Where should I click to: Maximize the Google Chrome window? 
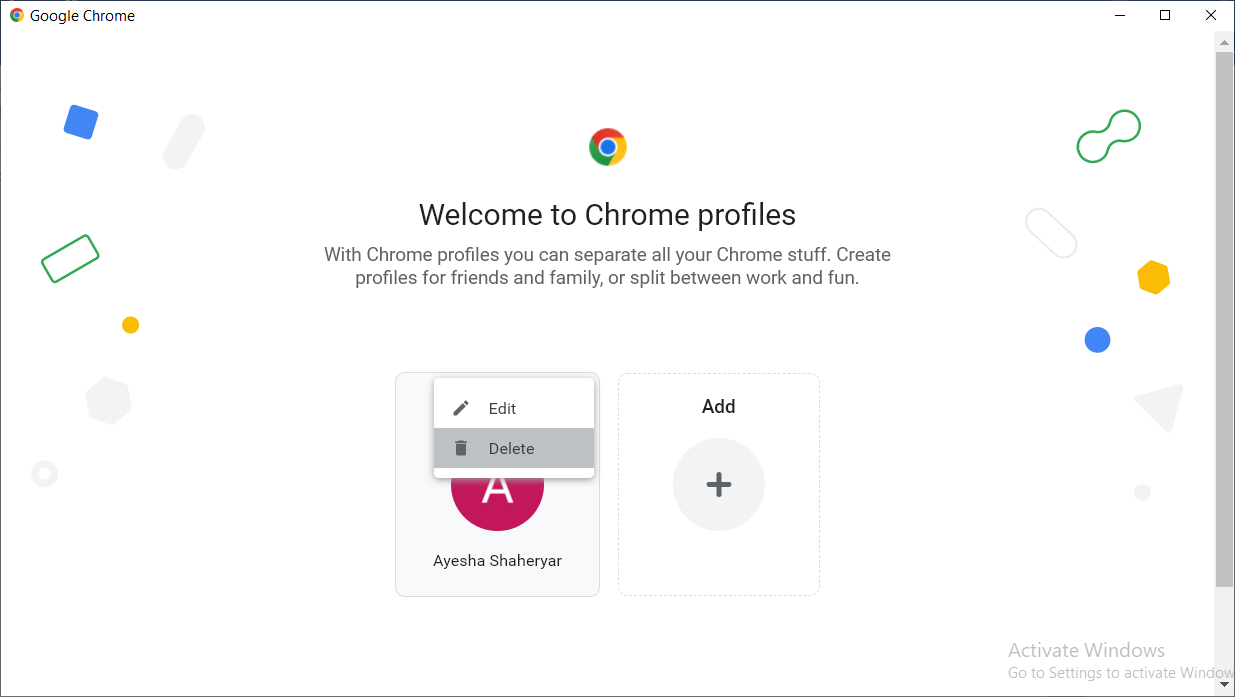(x=1165, y=15)
